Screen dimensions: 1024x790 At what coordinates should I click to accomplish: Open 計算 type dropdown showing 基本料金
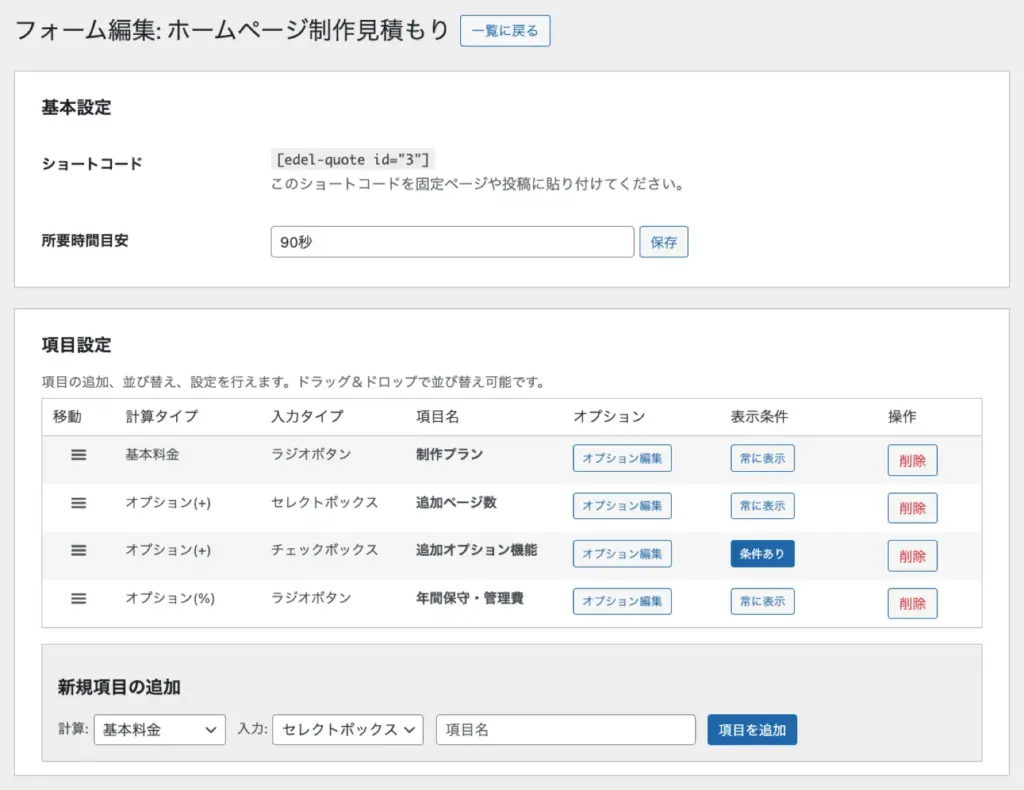pyautogui.click(x=159, y=730)
